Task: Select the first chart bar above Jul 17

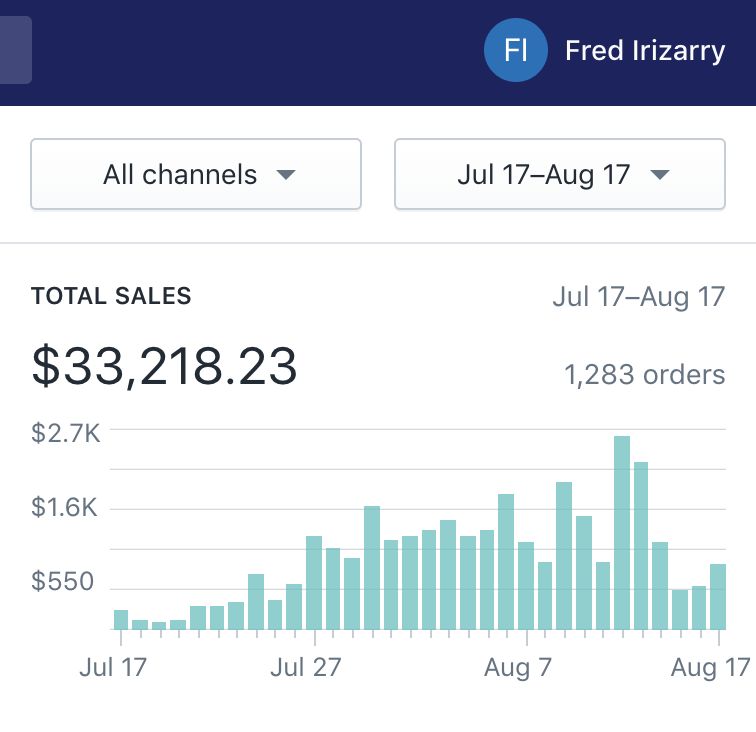Action: click(121, 619)
